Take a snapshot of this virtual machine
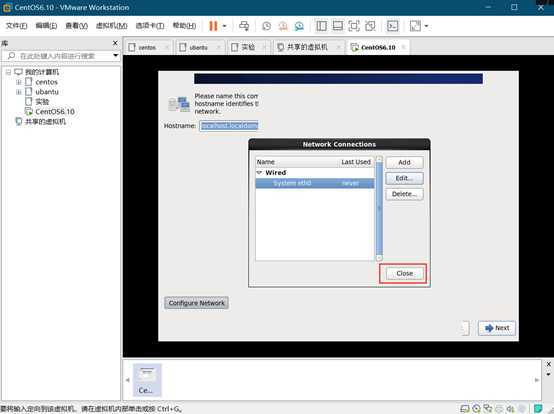This screenshot has width=554, height=414. (267, 26)
